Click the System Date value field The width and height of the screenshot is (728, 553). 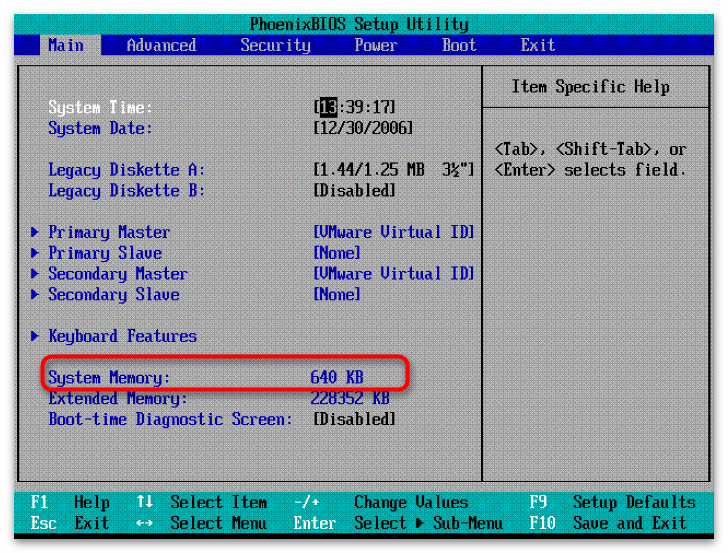363,128
